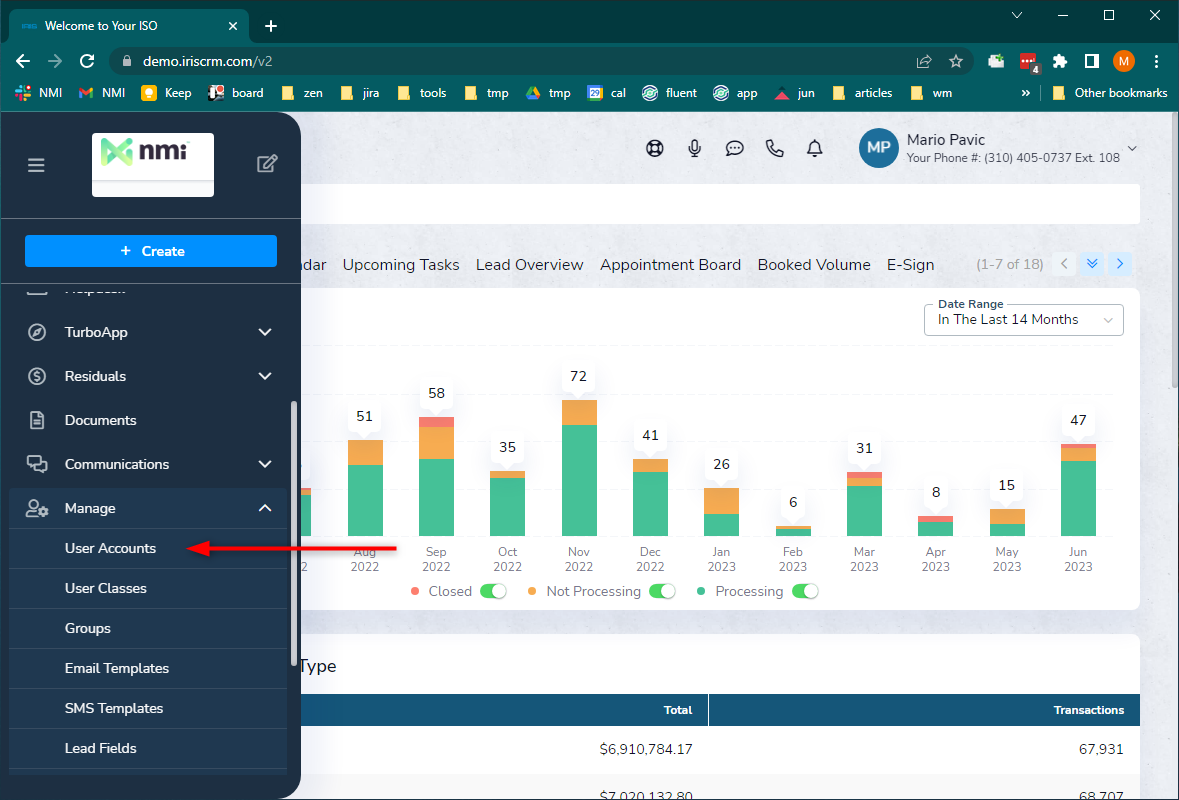Collapse the Manage submenu
The height and width of the screenshot is (800, 1179).
[x=265, y=508]
